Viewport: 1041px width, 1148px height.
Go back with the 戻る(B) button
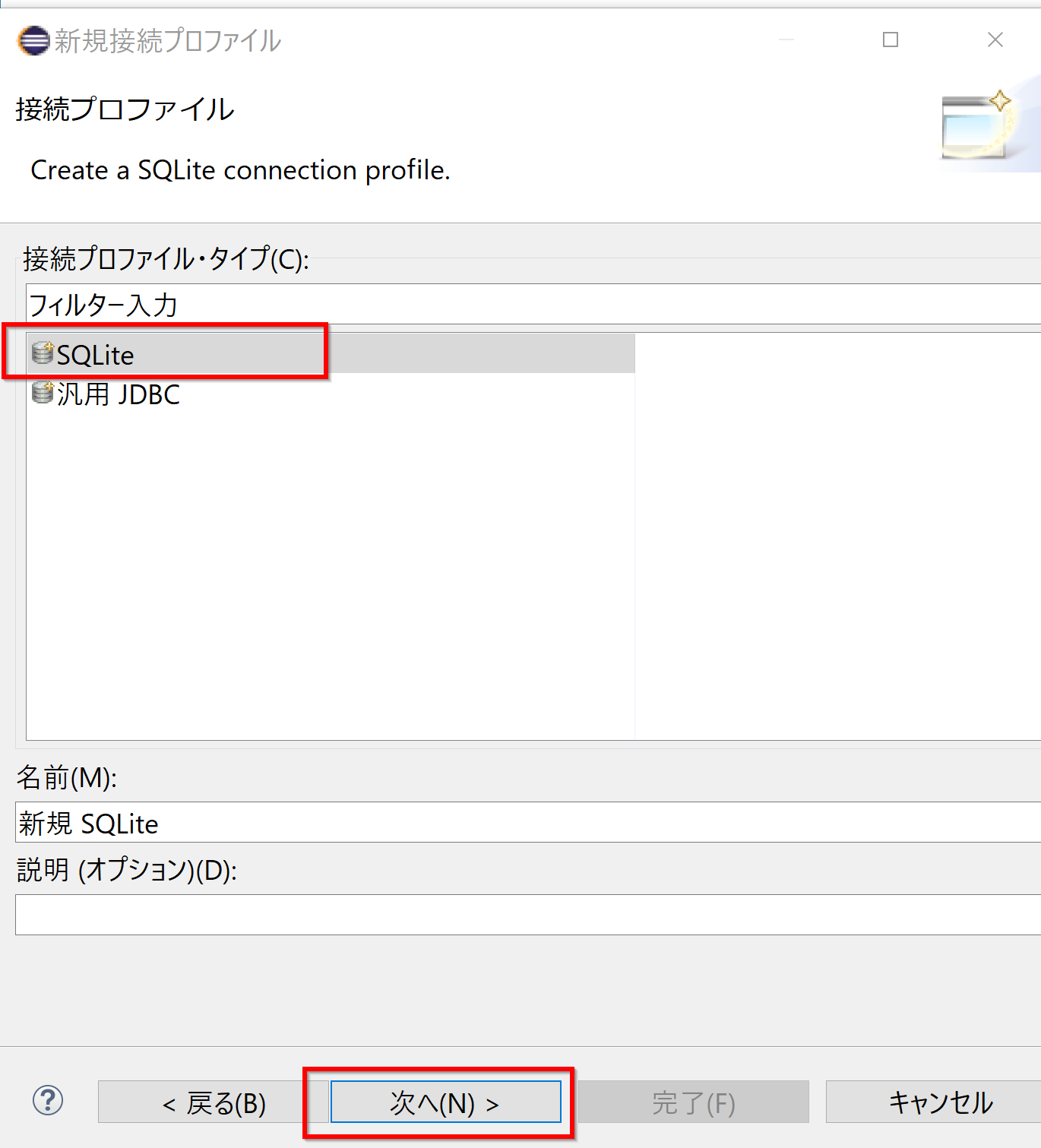214,1102
